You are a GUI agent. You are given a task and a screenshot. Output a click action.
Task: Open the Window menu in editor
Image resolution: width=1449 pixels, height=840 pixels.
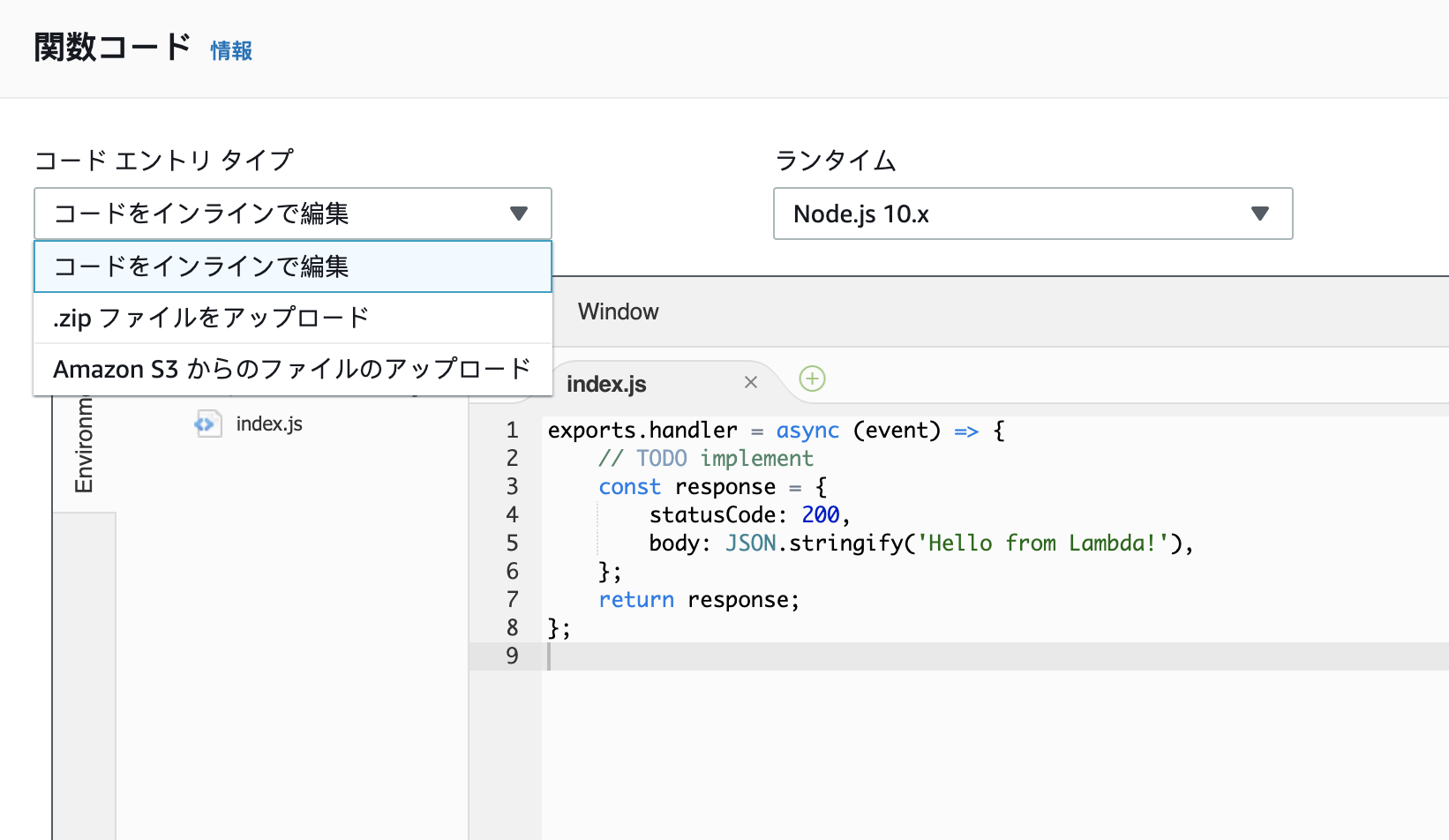[x=619, y=311]
